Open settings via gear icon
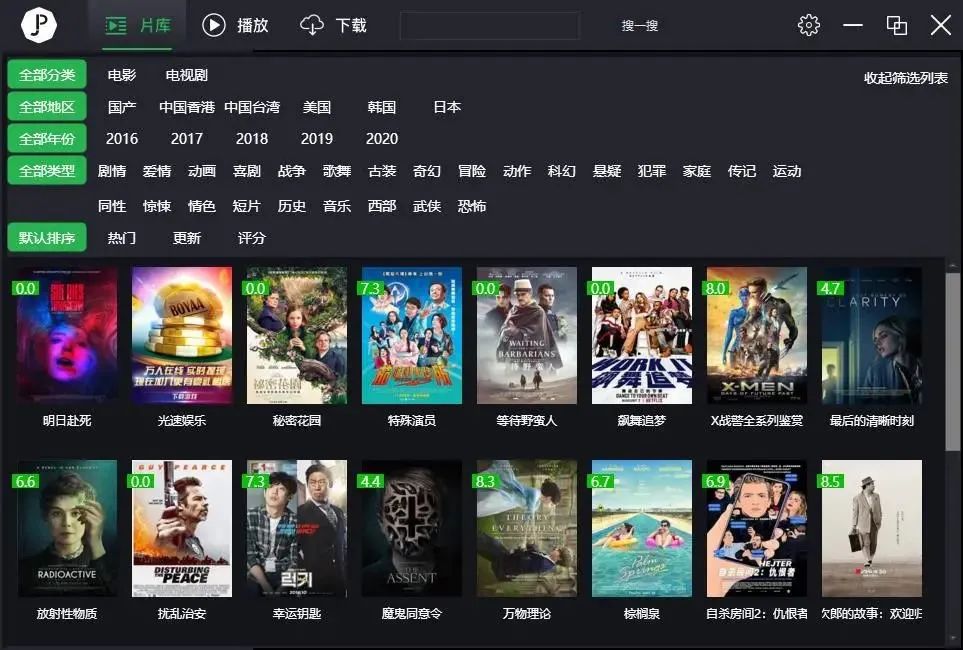The height and width of the screenshot is (650, 963). pos(808,25)
